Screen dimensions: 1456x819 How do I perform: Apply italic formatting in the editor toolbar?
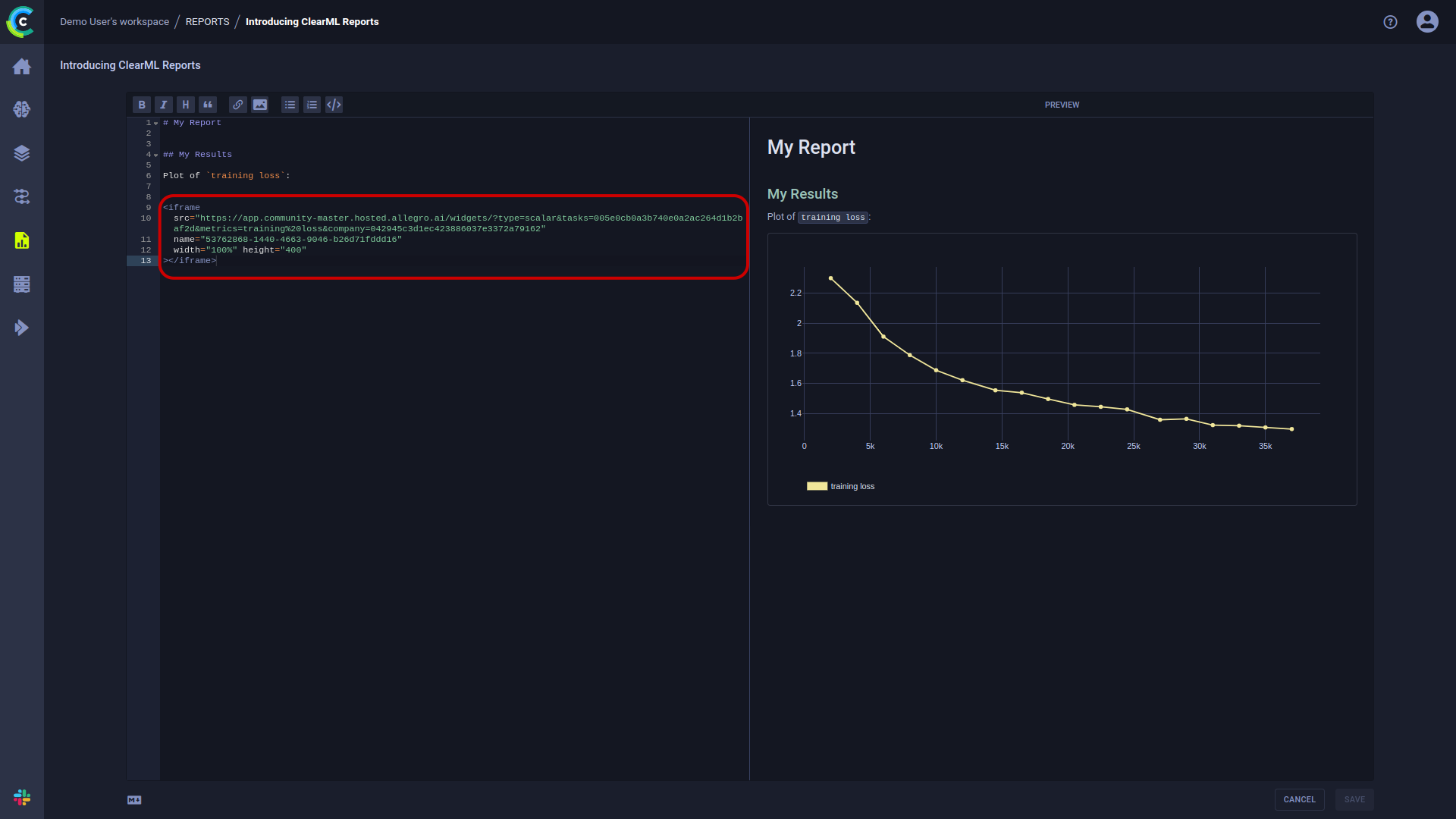tap(164, 105)
